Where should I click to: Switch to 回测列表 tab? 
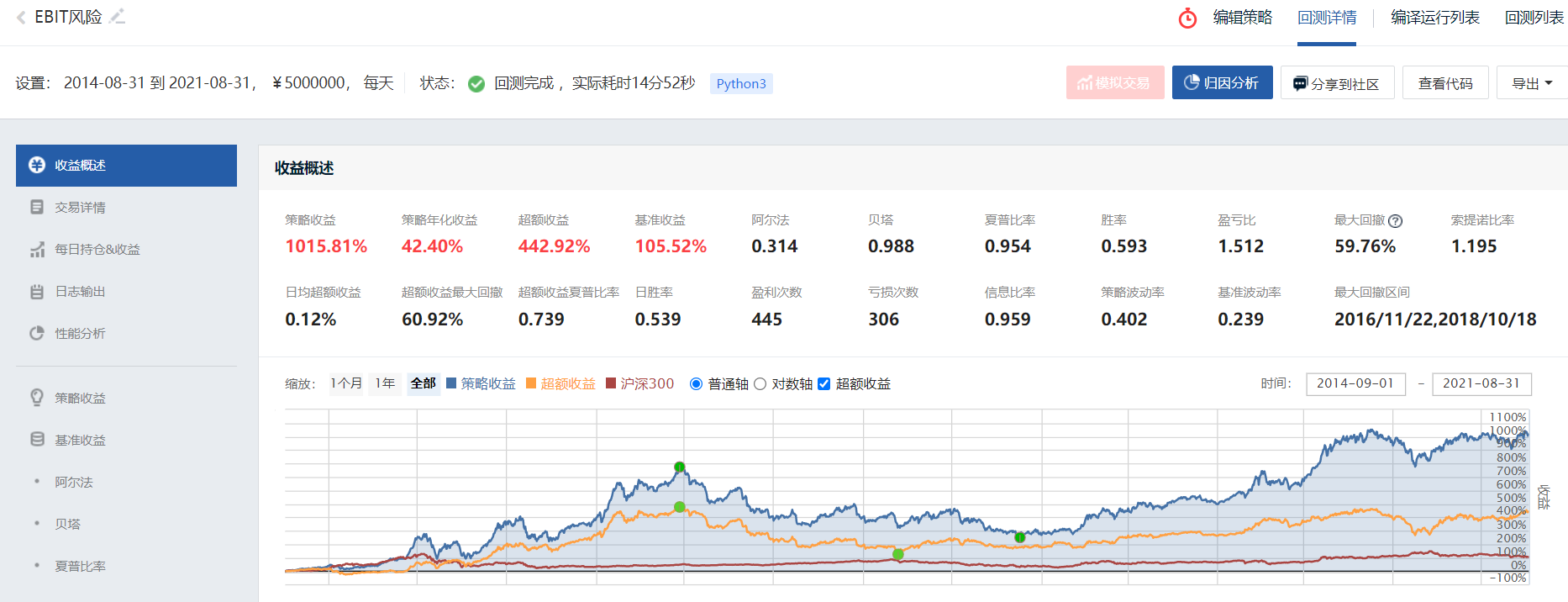coord(1534,18)
